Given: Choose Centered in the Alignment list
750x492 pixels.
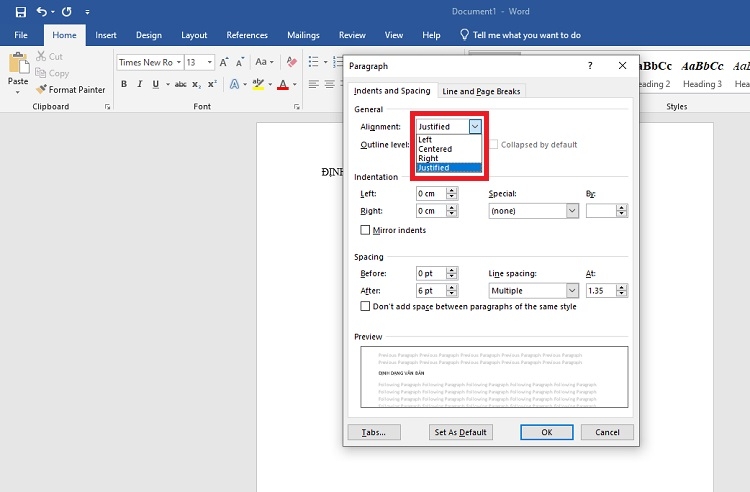Looking at the screenshot, I should pos(435,149).
